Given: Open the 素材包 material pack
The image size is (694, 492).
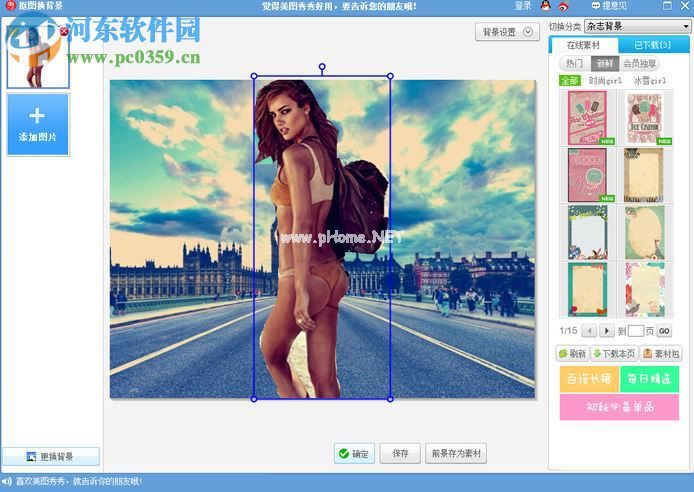Looking at the screenshot, I should (661, 353).
